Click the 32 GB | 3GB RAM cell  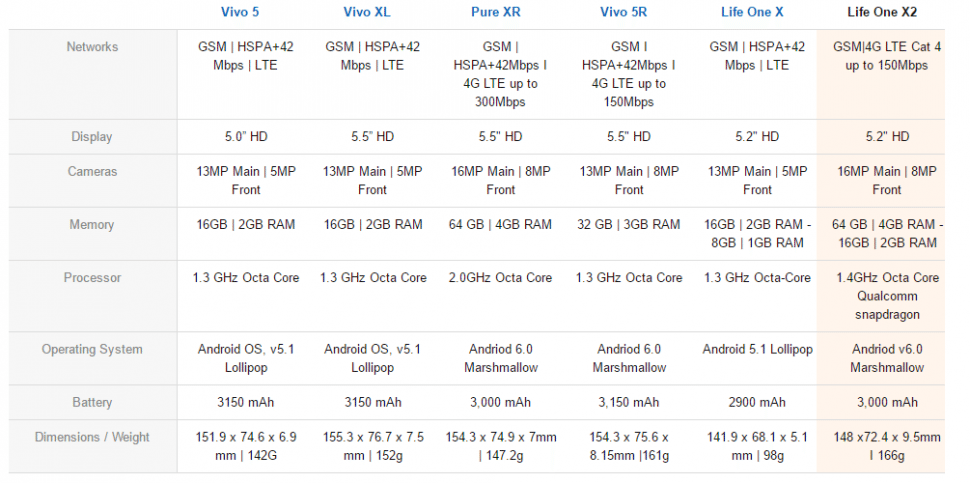coord(629,224)
